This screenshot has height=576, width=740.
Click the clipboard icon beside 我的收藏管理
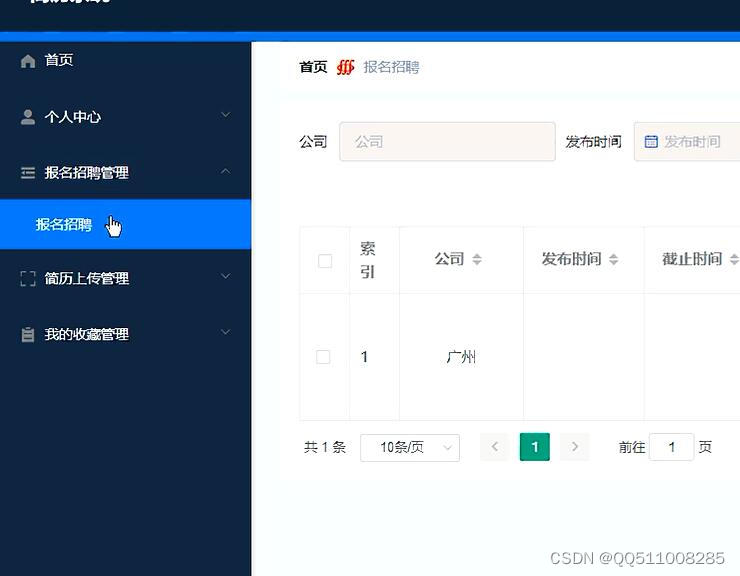28,334
